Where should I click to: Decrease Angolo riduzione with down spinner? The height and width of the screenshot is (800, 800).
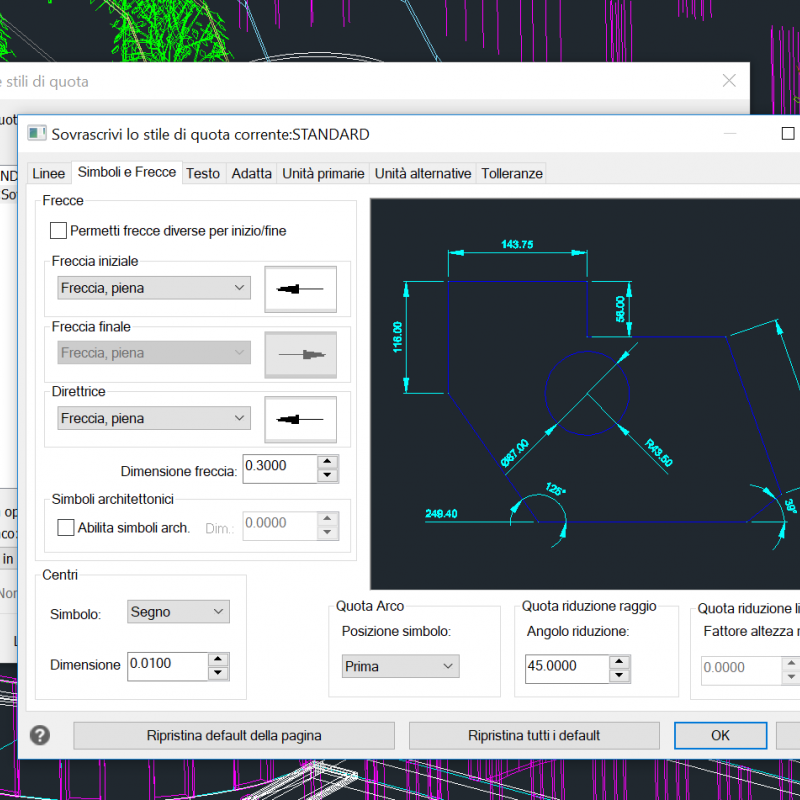click(620, 675)
